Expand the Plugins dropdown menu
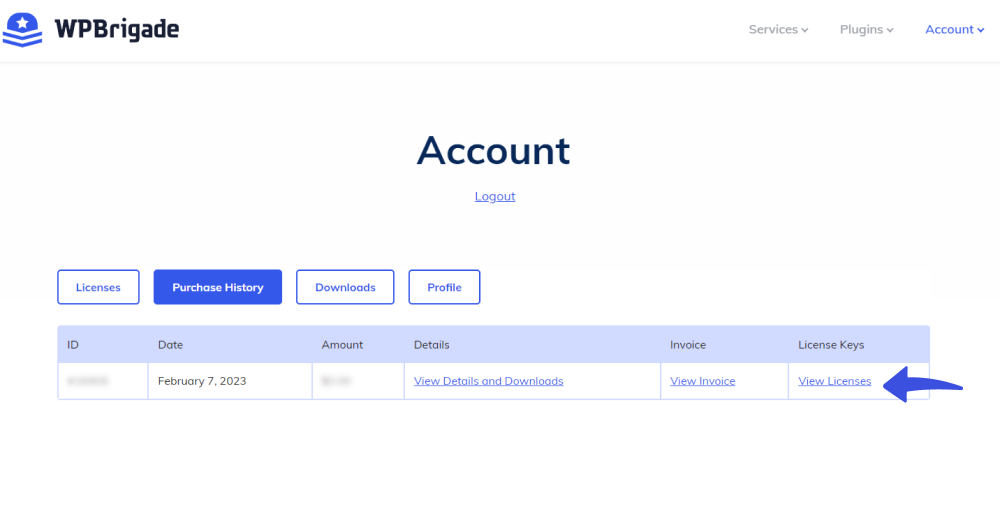 tap(866, 29)
